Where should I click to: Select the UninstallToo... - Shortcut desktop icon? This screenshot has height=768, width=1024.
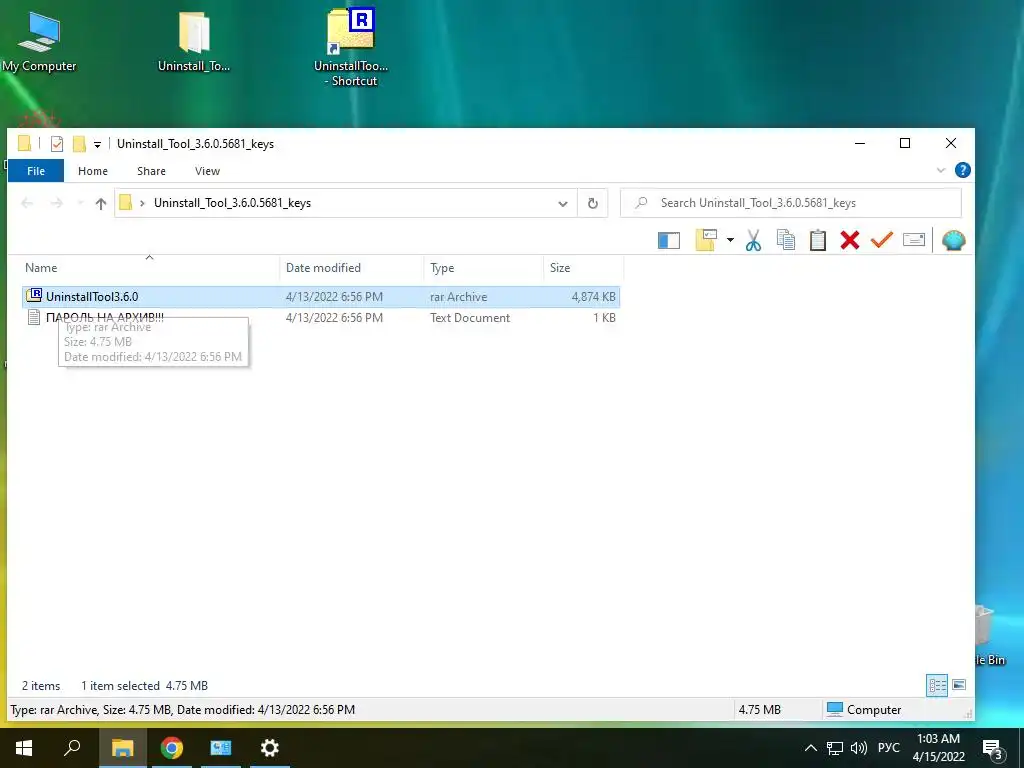(351, 47)
